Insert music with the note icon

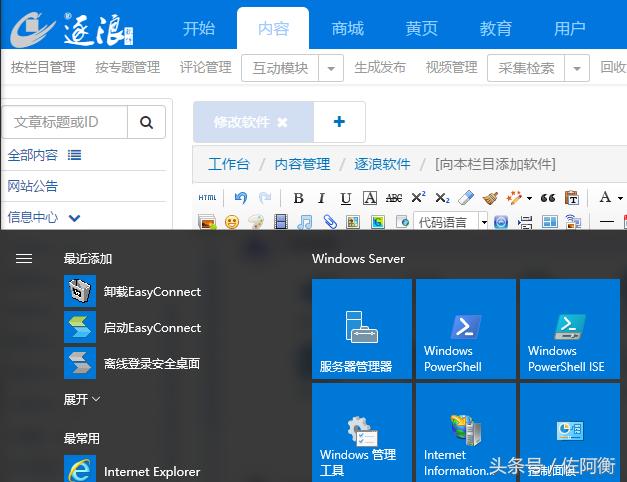click(x=305, y=222)
